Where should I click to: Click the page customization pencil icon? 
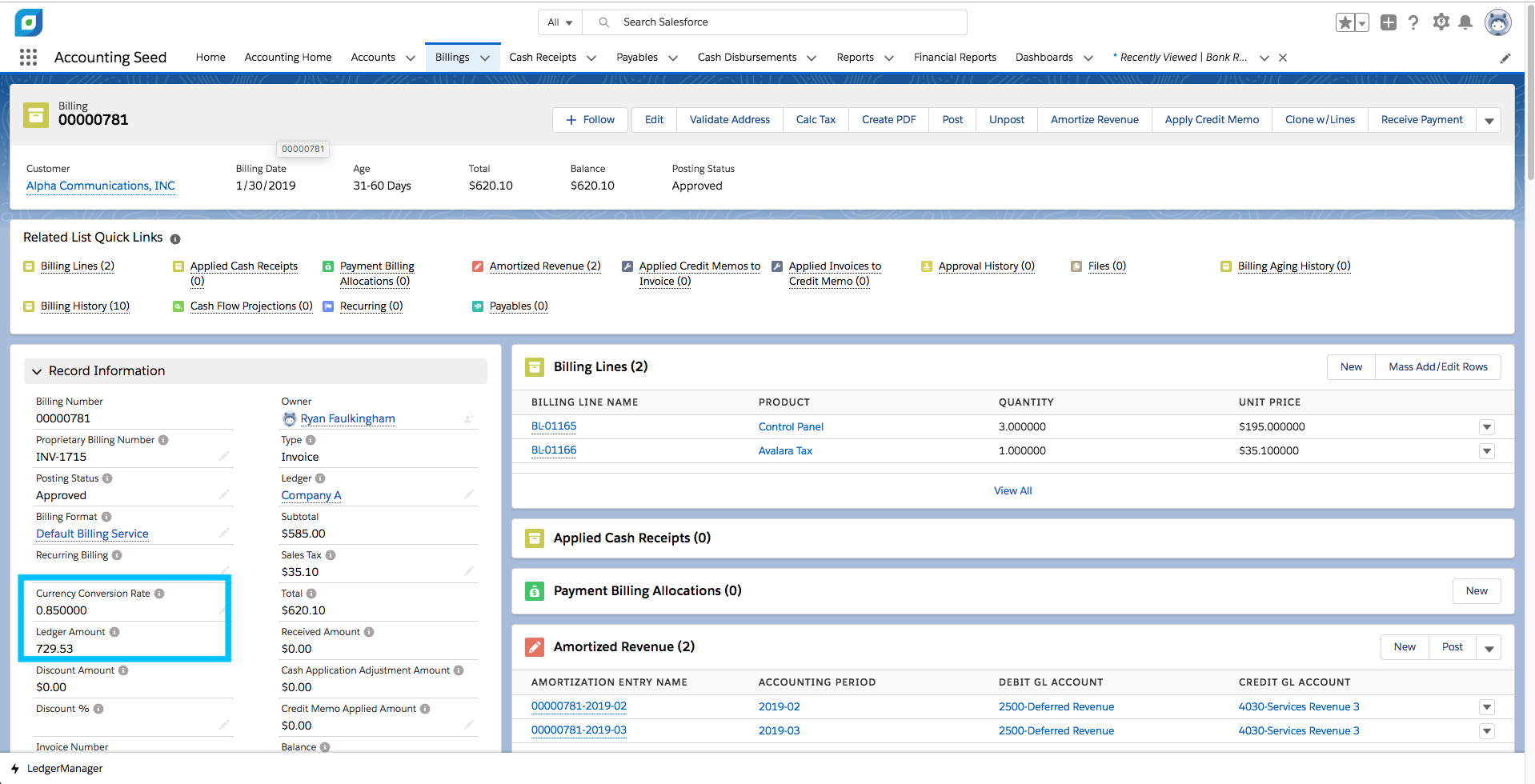pos(1505,58)
